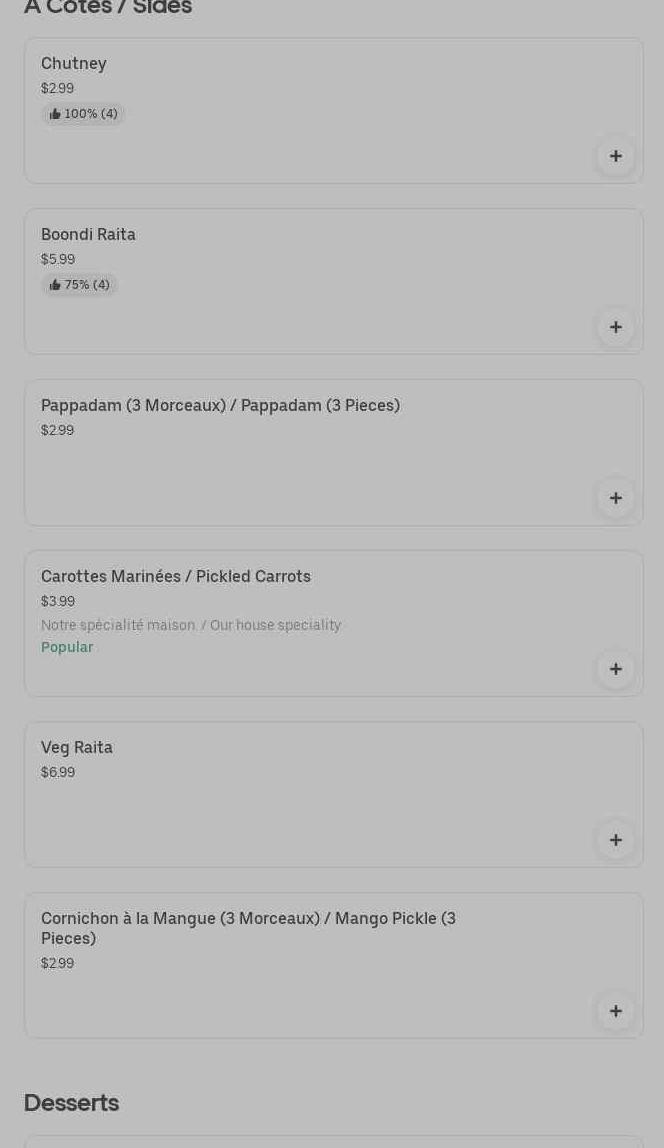Add Pappadam (3 Pieces) via plus icon
Image resolution: width=664 pixels, height=1148 pixels.
(616, 498)
